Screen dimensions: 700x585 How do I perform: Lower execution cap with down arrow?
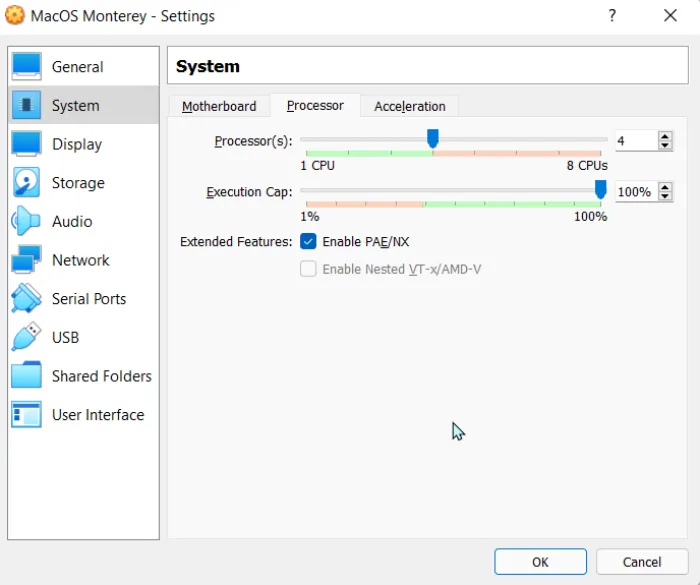[x=666, y=197]
